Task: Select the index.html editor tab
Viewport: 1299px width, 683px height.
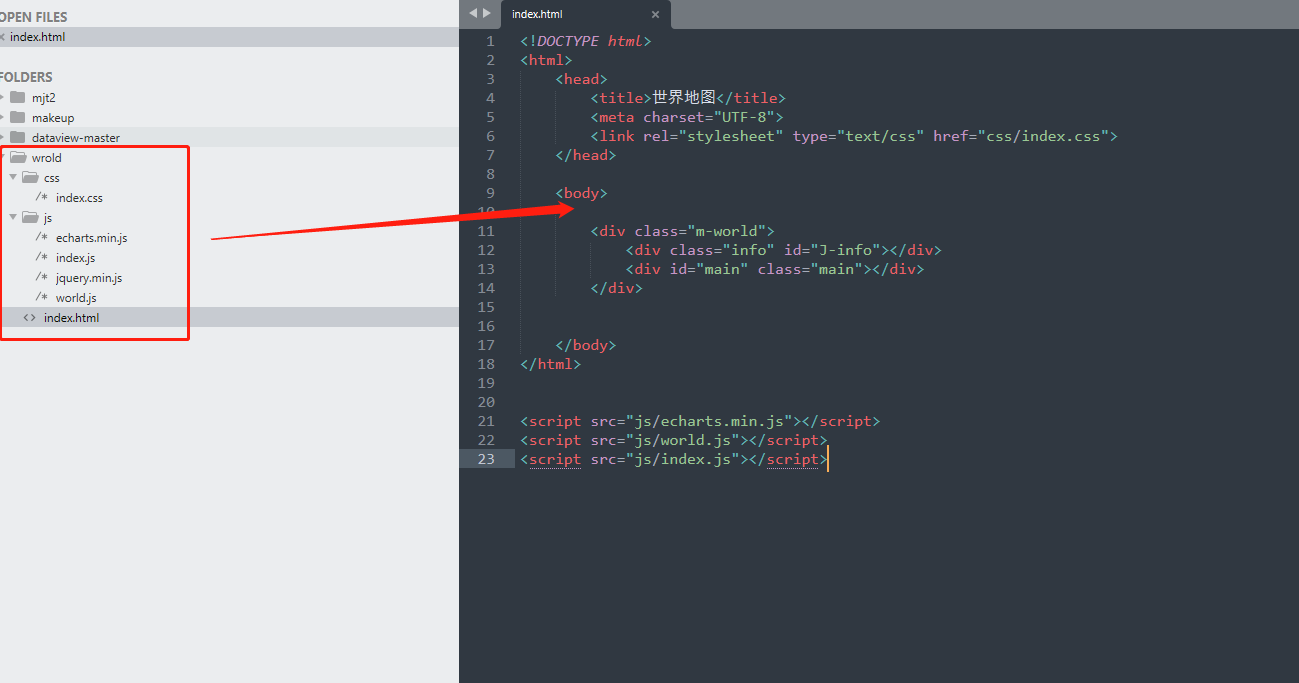Action: click(585, 14)
